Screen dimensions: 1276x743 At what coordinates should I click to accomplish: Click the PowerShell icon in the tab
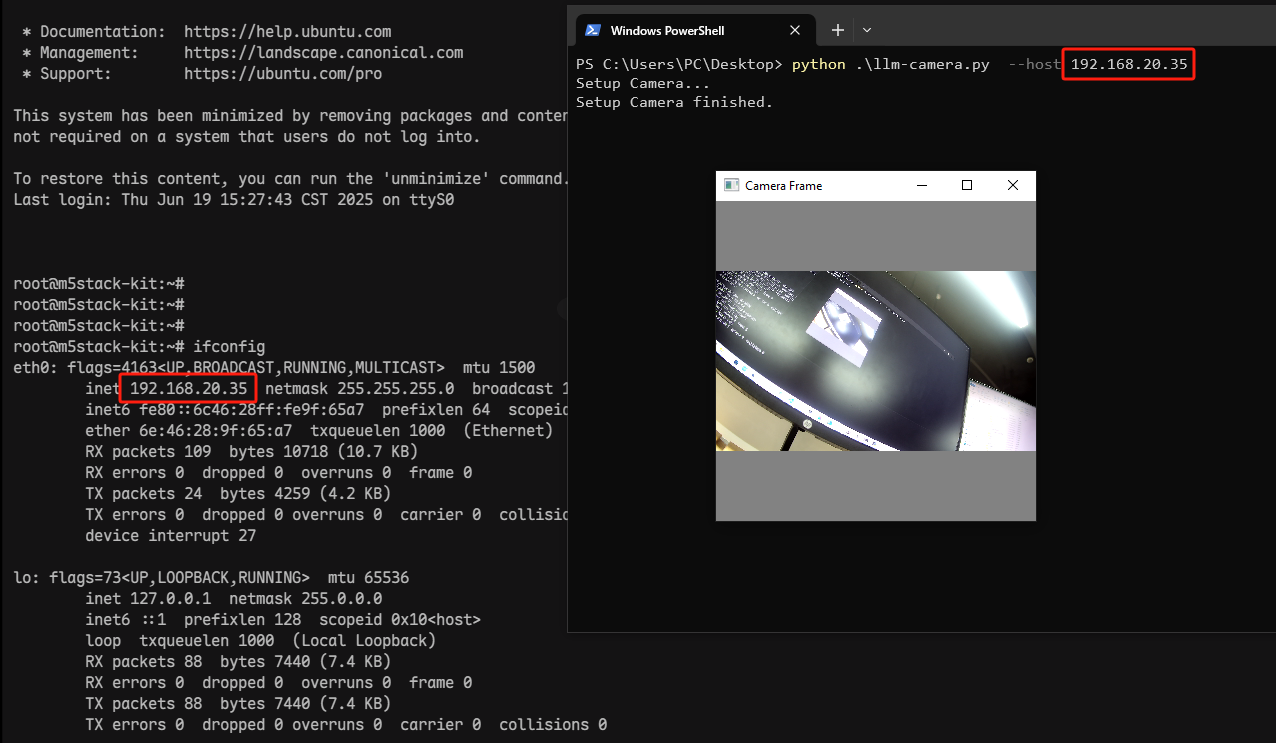(x=592, y=30)
